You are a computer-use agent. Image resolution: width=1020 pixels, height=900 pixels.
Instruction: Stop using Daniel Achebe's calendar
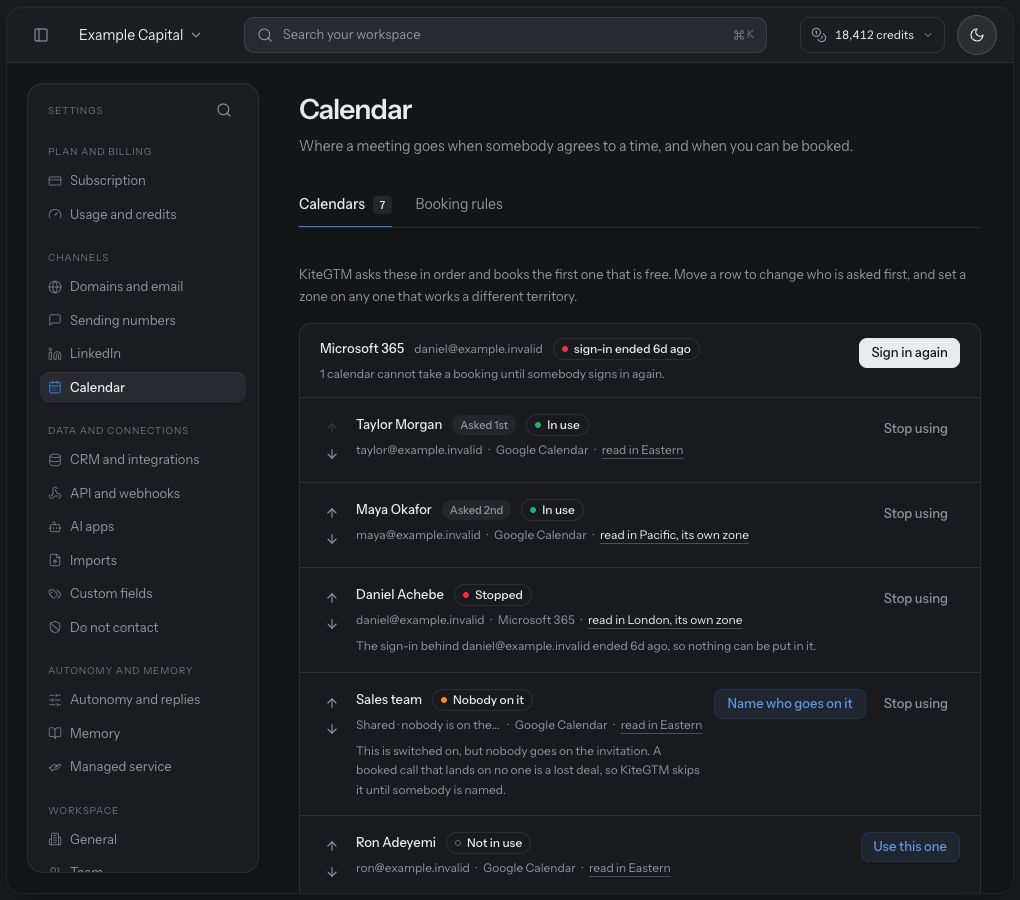pos(915,598)
